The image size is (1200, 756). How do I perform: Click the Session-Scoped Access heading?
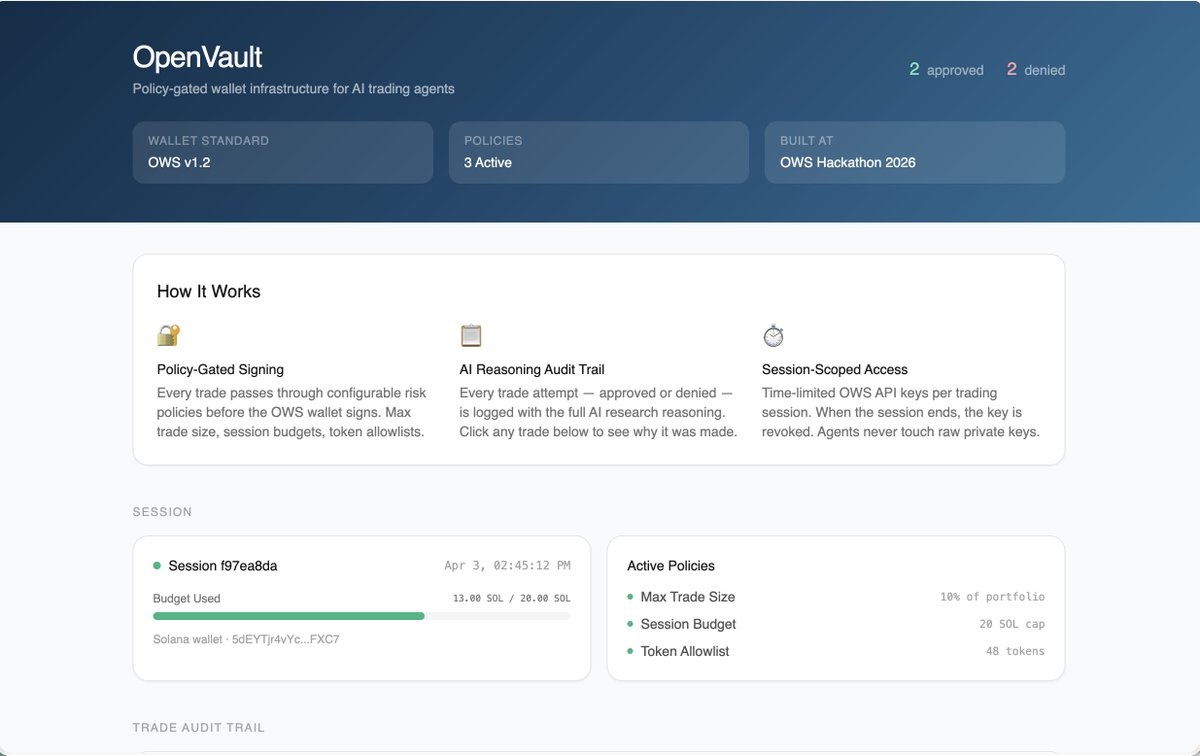point(835,370)
